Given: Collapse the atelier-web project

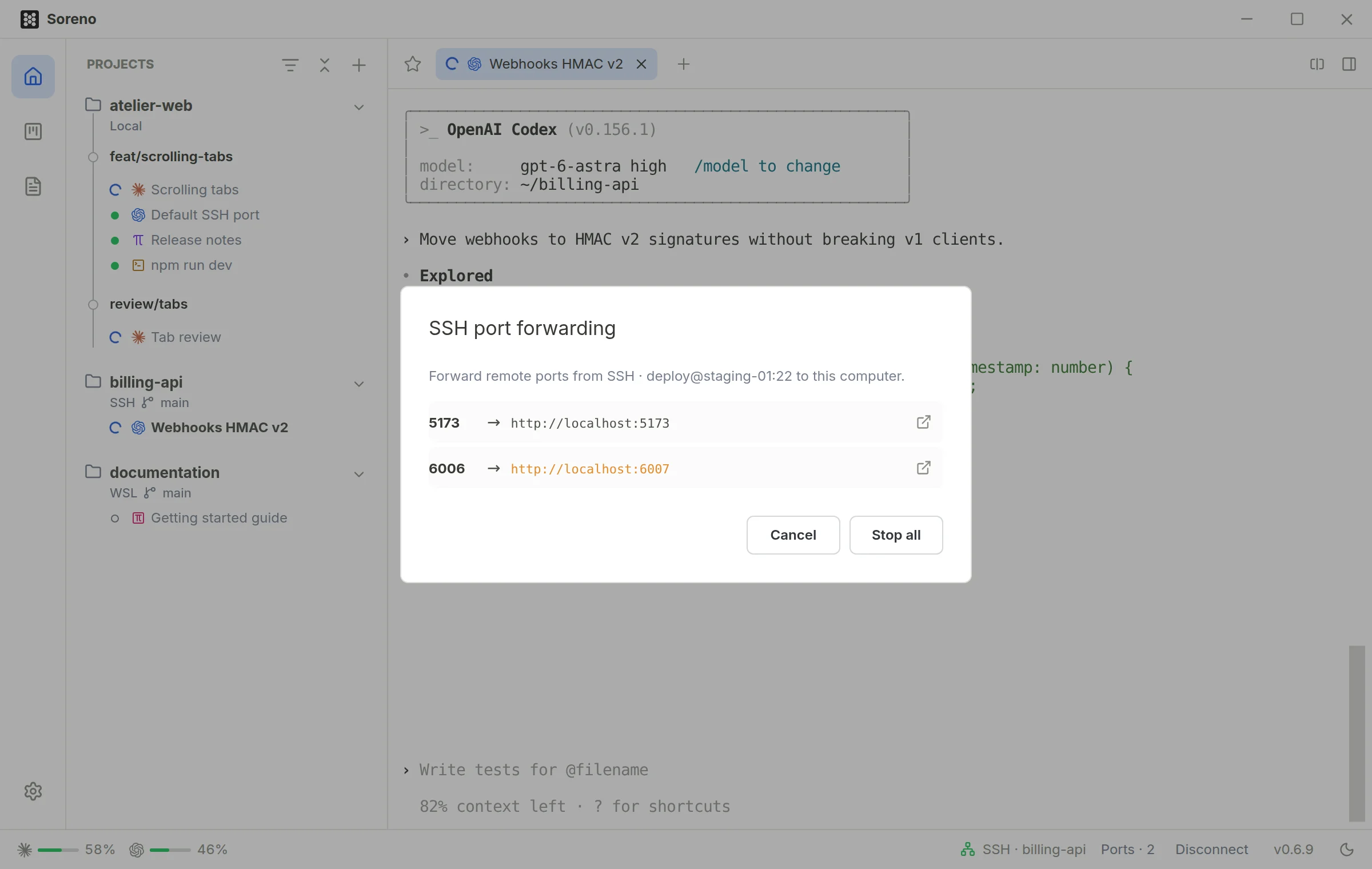Looking at the screenshot, I should [359, 107].
